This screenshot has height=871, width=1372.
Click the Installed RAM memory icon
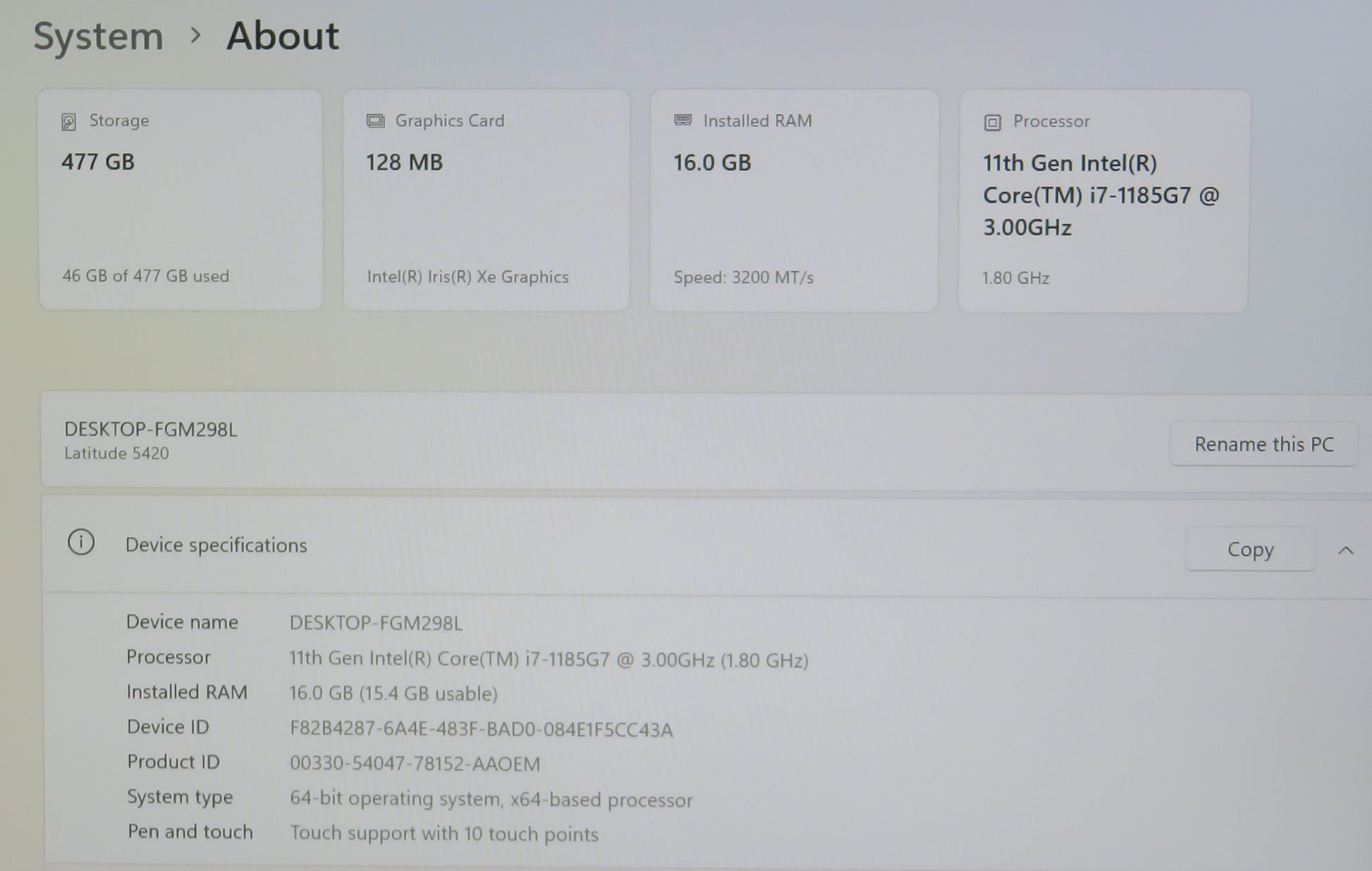pos(682,121)
